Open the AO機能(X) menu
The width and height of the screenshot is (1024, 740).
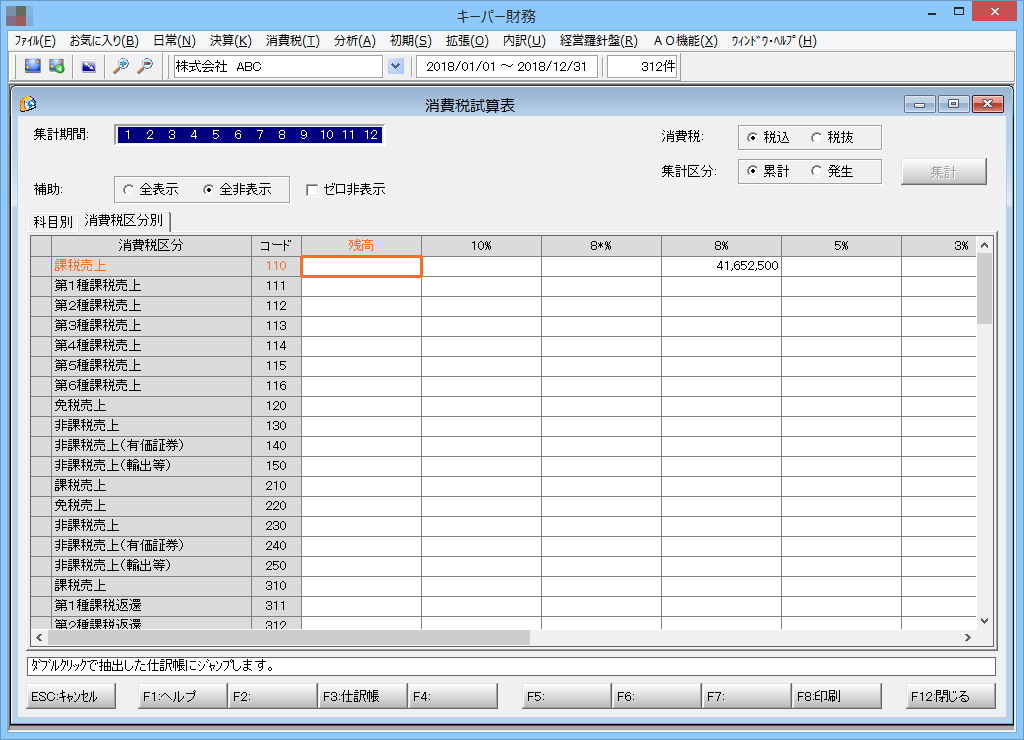(686, 40)
